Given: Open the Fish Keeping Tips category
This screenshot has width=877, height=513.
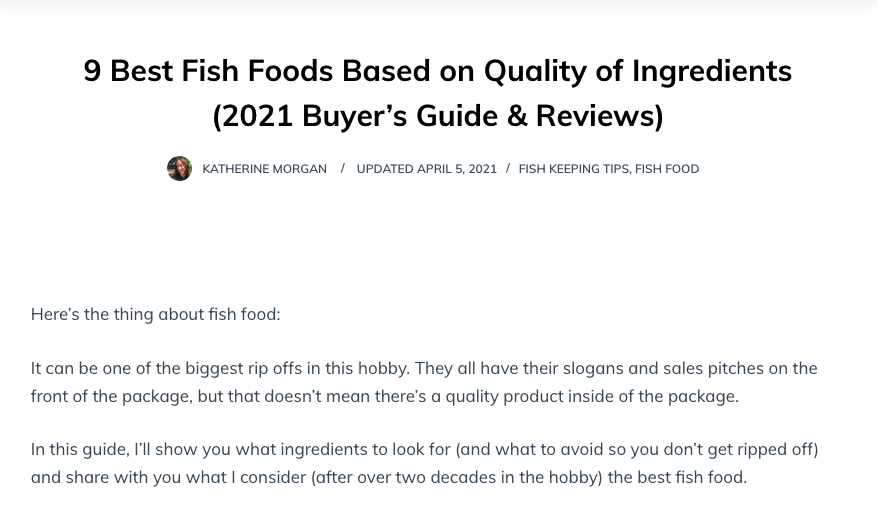Looking at the screenshot, I should click(x=574, y=169).
